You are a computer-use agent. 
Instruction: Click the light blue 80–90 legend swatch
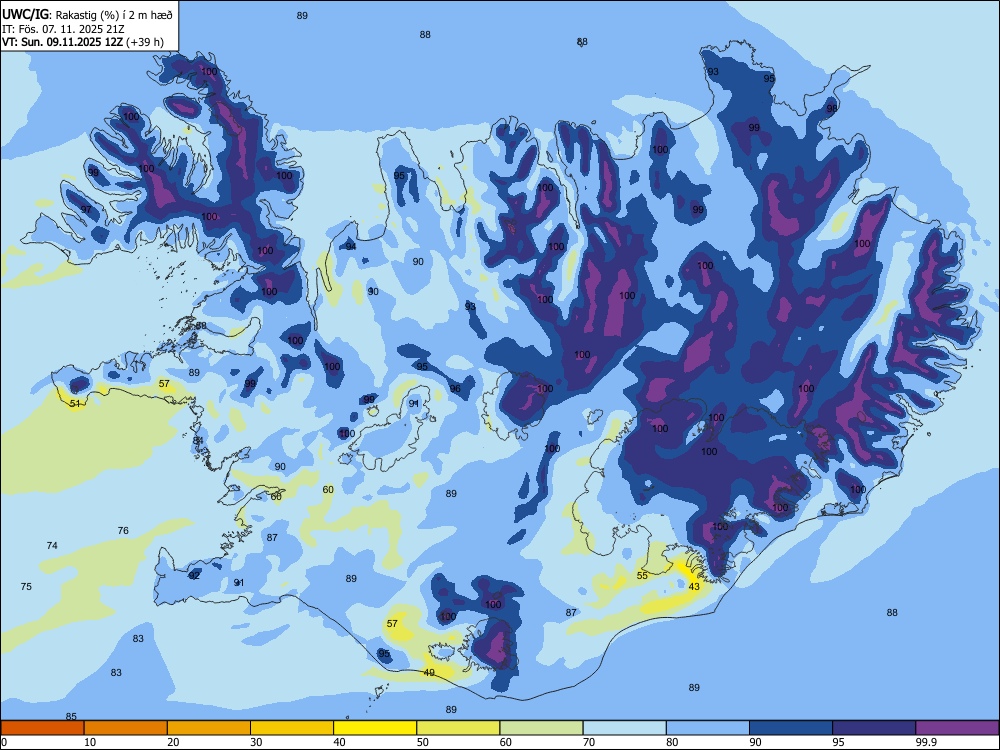707,728
